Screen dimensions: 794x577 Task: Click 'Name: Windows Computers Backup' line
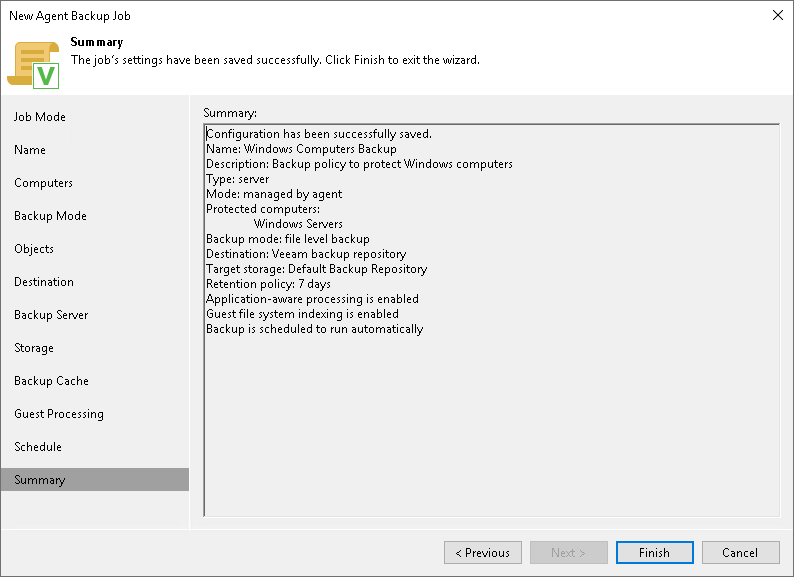pyautogui.click(x=301, y=149)
